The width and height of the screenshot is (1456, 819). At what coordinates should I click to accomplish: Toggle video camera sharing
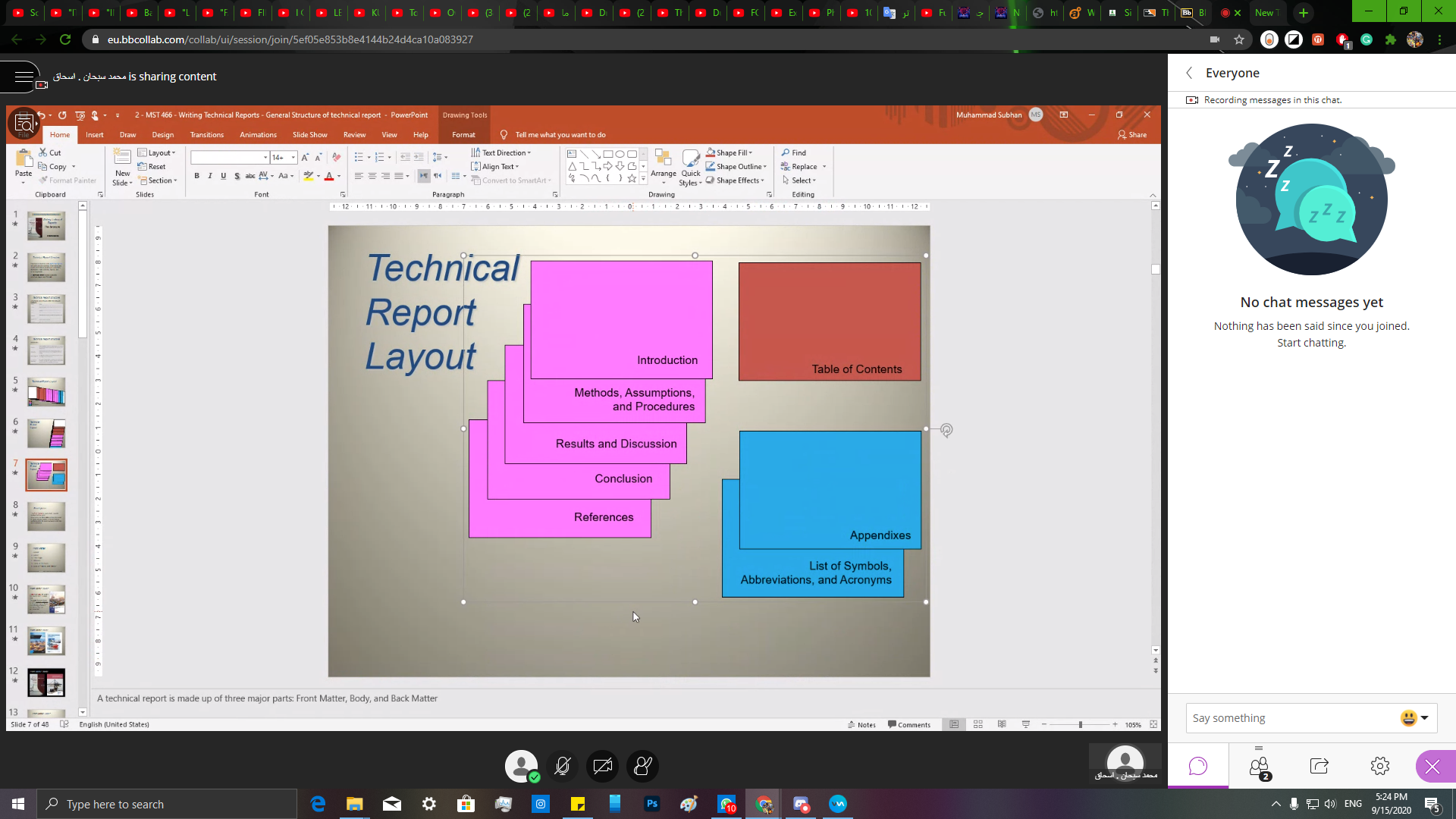[603, 766]
